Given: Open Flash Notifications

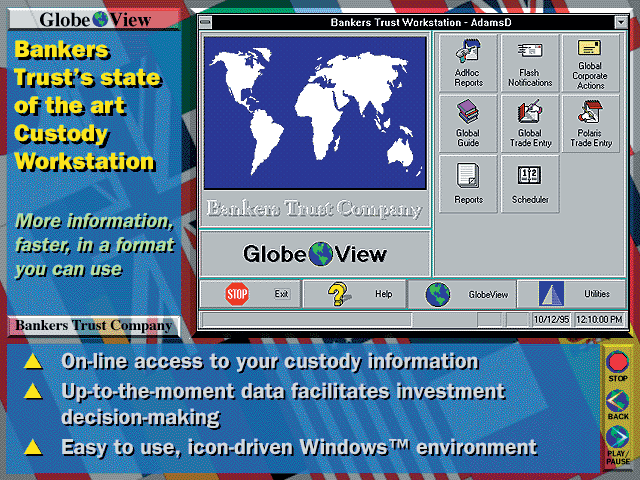Looking at the screenshot, I should [529, 62].
